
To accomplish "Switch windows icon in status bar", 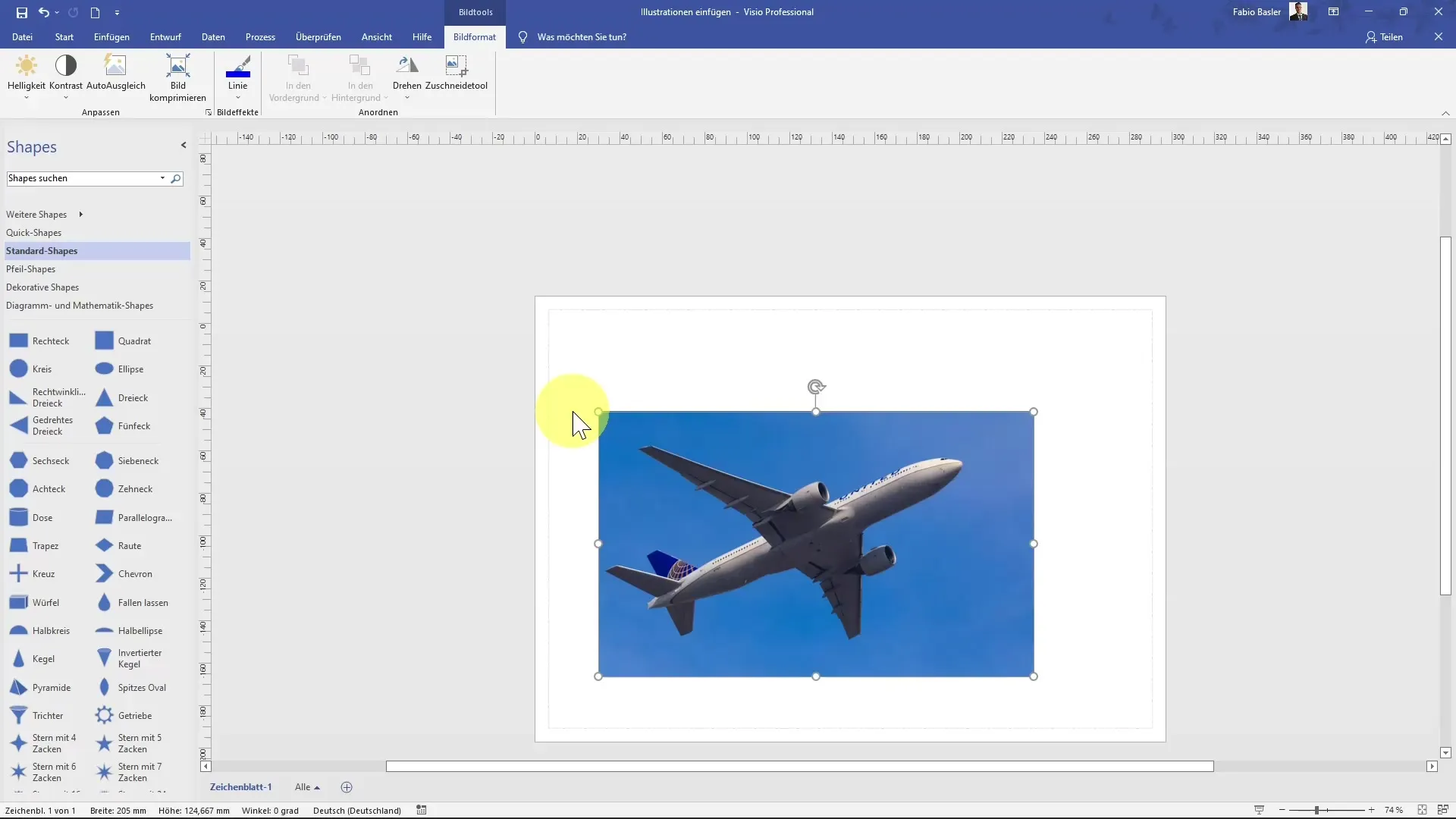I will click(1442, 811).
